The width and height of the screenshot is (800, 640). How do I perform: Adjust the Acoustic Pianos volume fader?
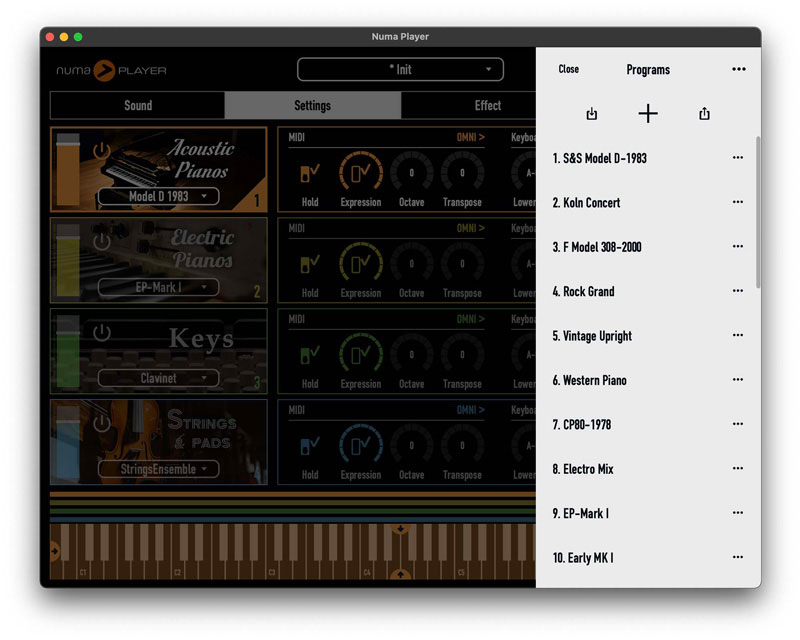coord(68,170)
